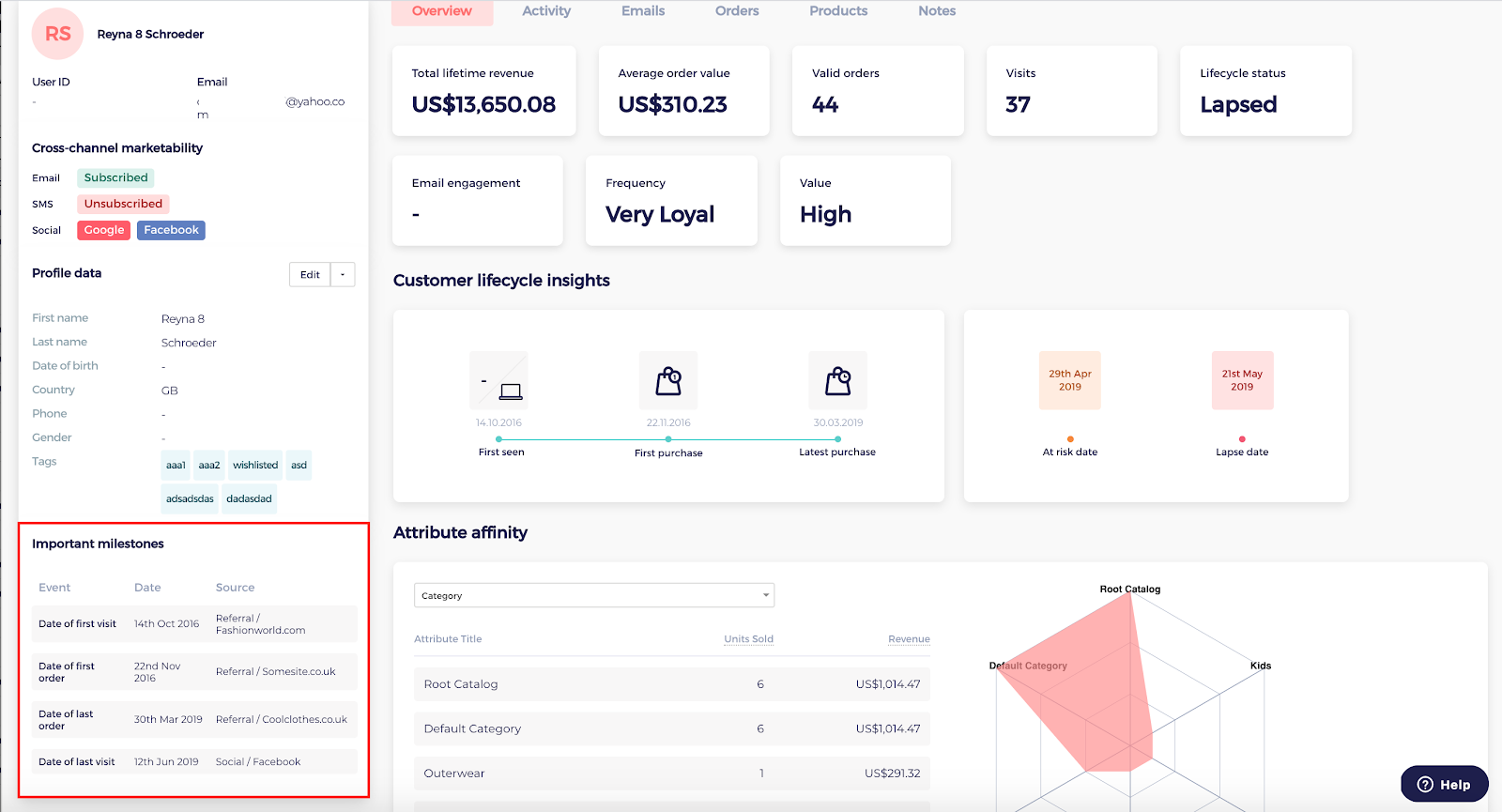Click the Attribute Title column header
The width and height of the screenshot is (1502, 812).
point(448,639)
